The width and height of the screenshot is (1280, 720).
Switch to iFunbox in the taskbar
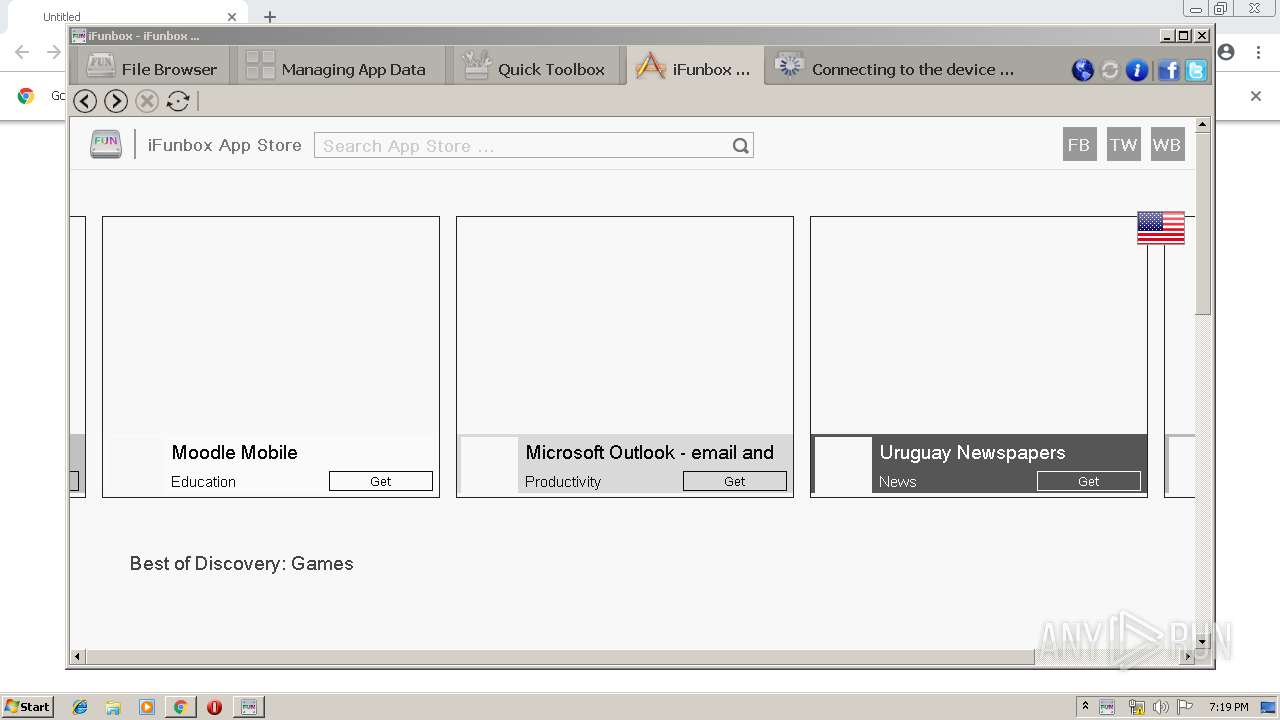[x=249, y=707]
